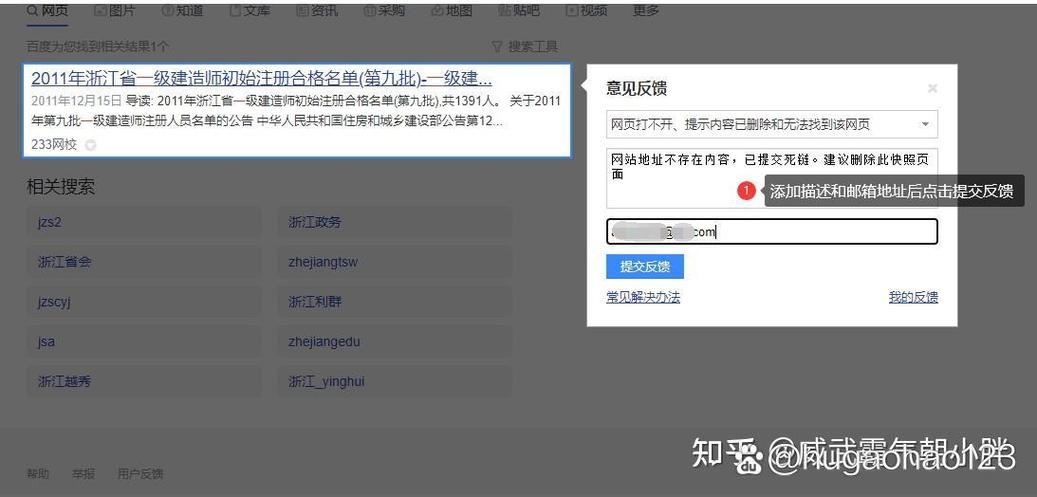Viewport: 1037px width, 497px height.
Task: Open the 用户反馈 footer link
Action: 140,474
